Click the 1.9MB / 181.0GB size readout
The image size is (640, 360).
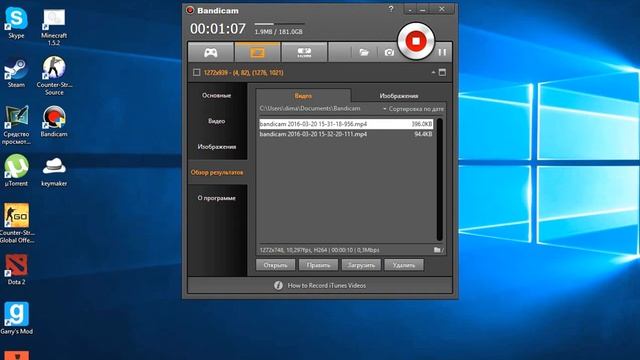[x=278, y=32]
